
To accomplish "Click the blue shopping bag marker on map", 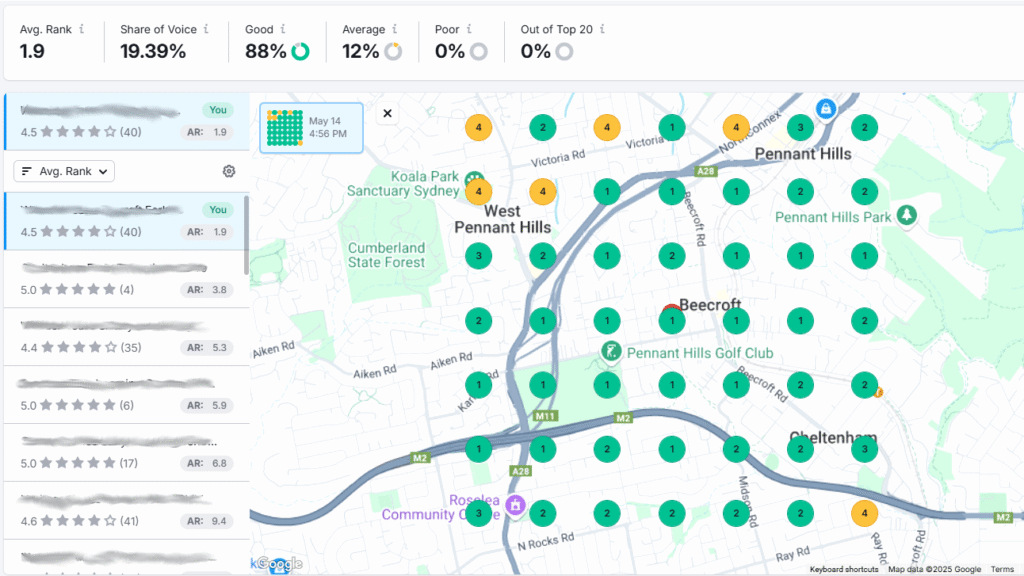I will tap(825, 108).
